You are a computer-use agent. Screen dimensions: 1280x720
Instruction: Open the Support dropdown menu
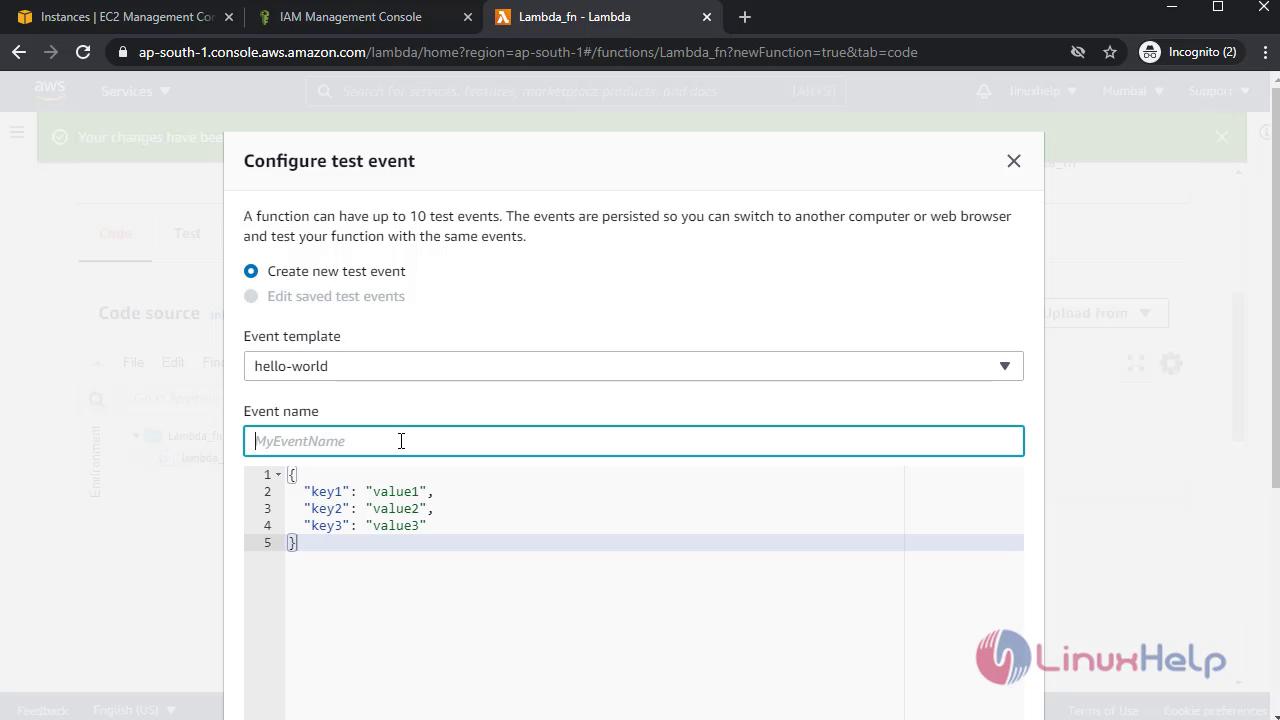coord(1219,91)
